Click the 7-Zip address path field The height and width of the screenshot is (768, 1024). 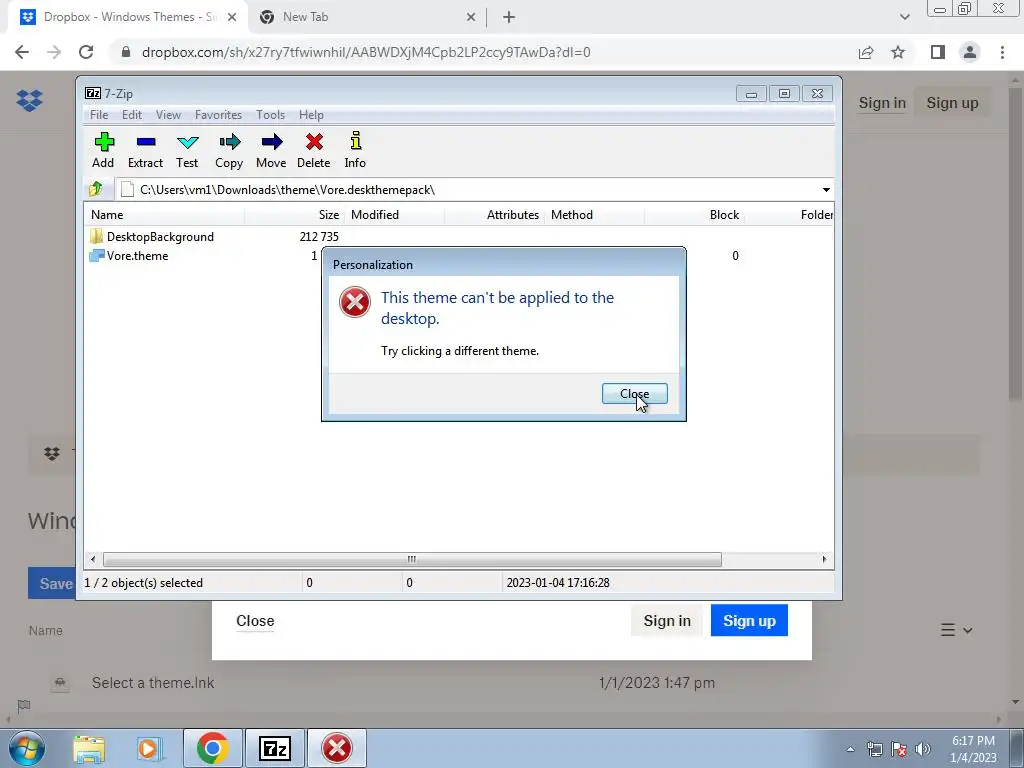tap(467, 189)
